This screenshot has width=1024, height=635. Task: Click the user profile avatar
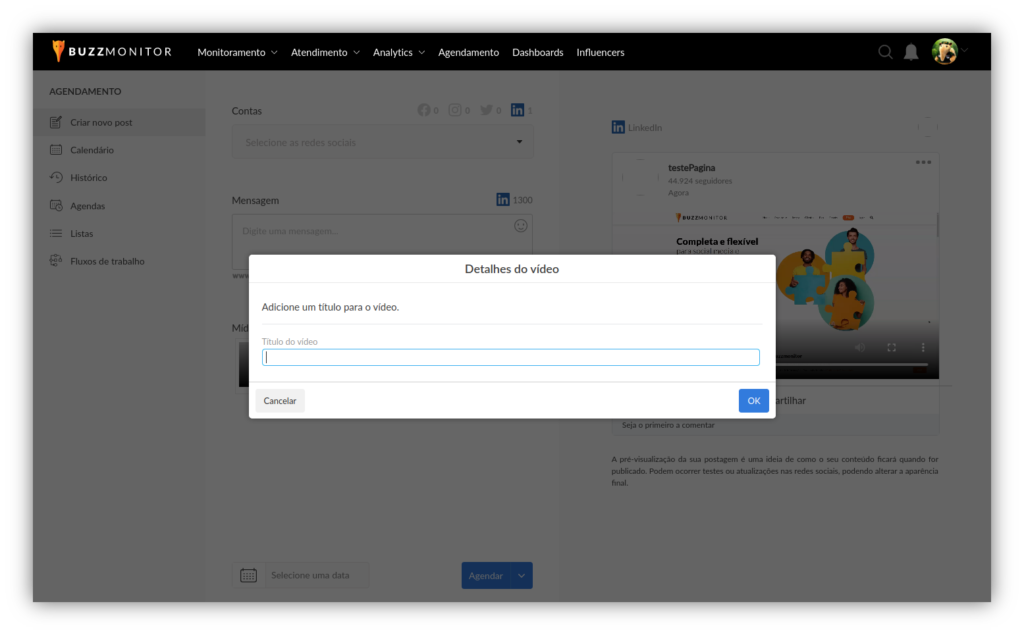coord(944,51)
